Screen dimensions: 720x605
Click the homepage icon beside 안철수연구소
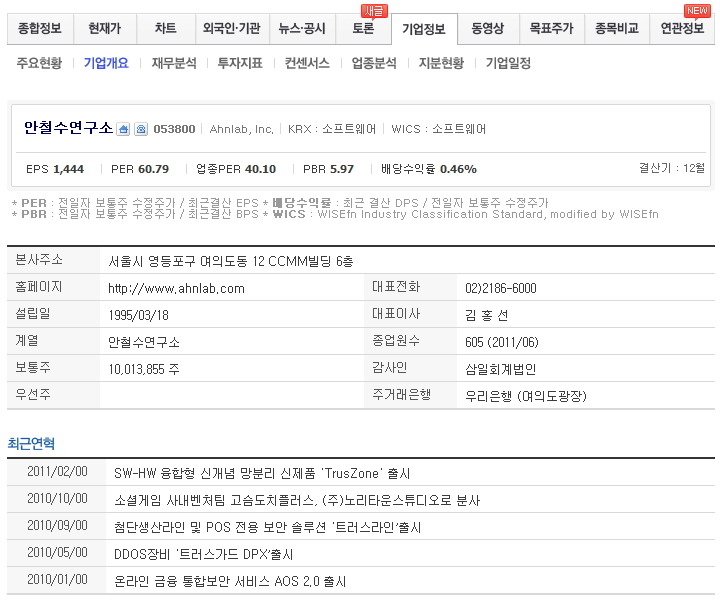pyautogui.click(x=124, y=129)
